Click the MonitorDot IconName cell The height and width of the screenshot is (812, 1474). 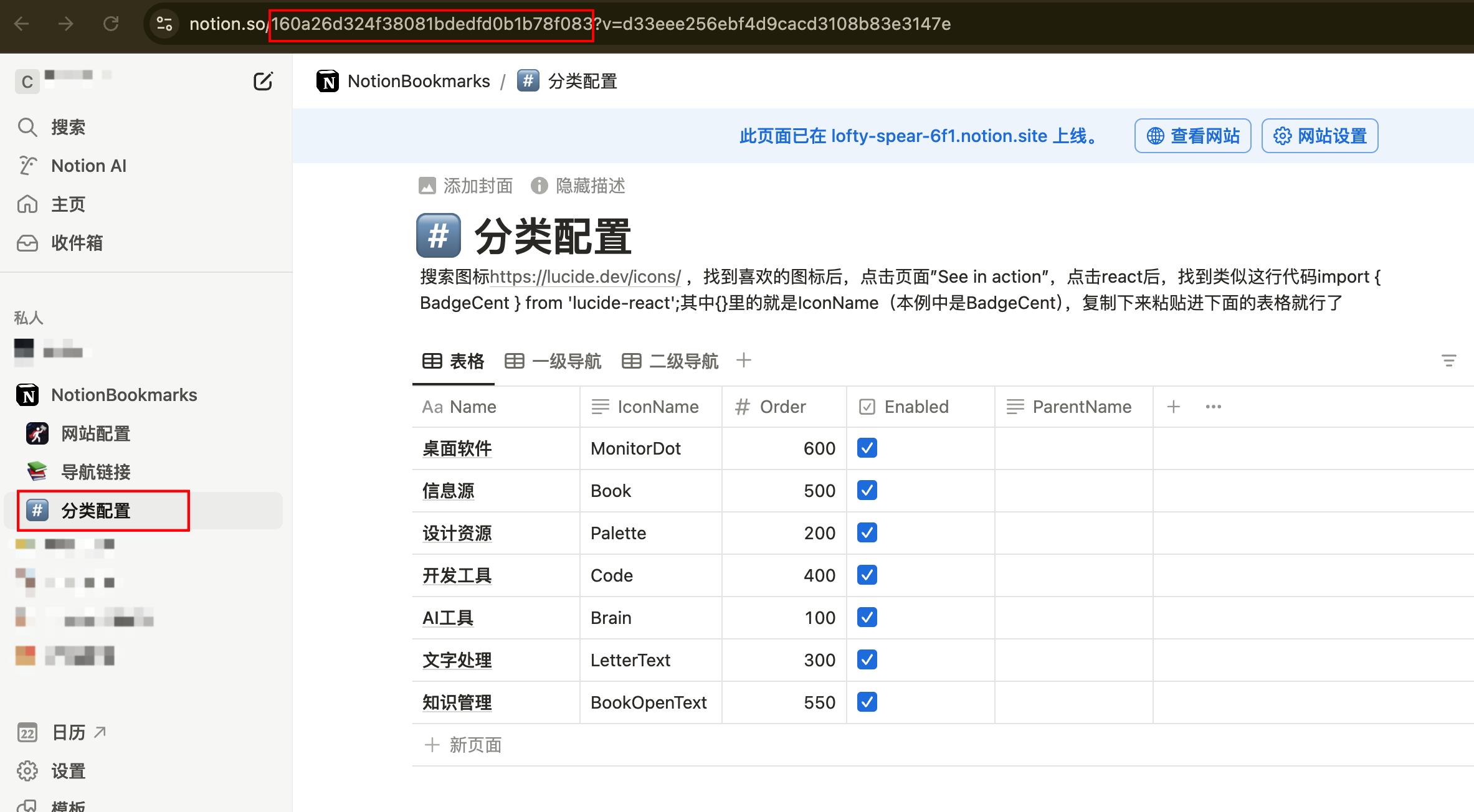pyautogui.click(x=651, y=448)
